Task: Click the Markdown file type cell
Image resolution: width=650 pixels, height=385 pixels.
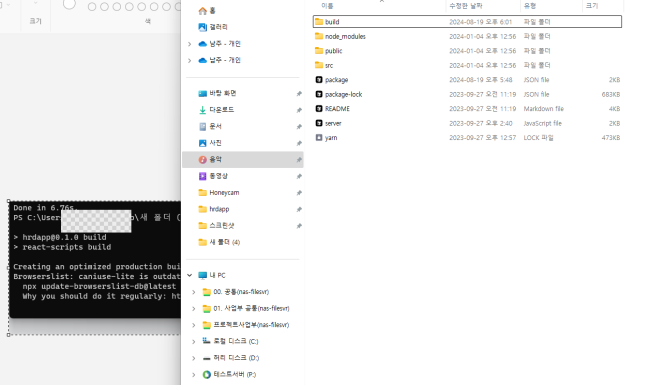Action: coord(543,109)
